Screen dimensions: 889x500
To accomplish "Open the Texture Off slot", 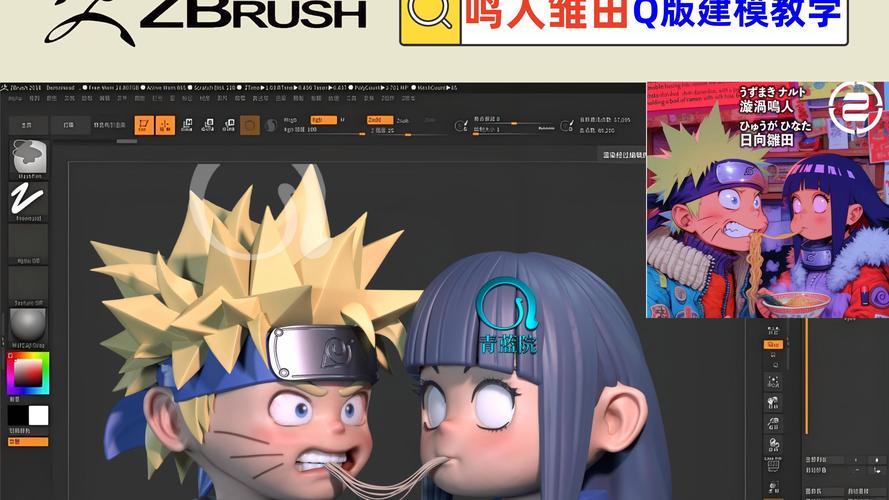I will coord(28,287).
